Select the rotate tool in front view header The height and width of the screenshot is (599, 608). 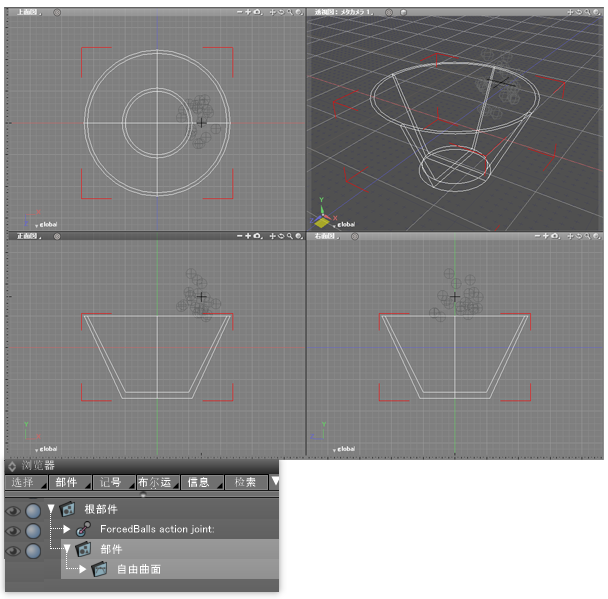coord(281,236)
